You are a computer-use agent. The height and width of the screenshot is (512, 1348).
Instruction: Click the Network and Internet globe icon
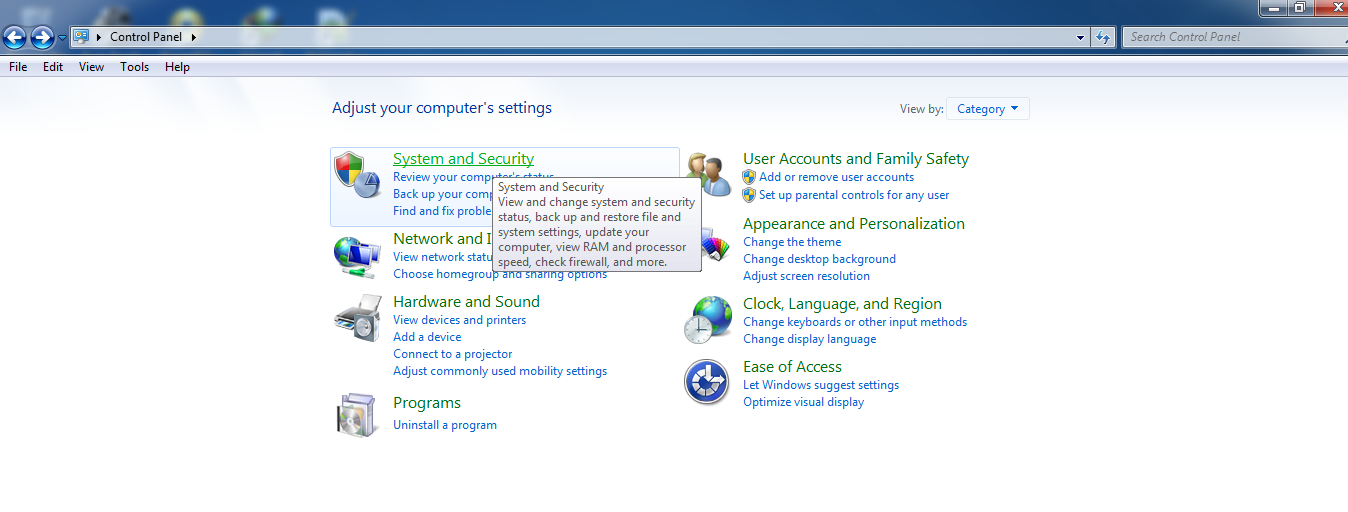357,257
